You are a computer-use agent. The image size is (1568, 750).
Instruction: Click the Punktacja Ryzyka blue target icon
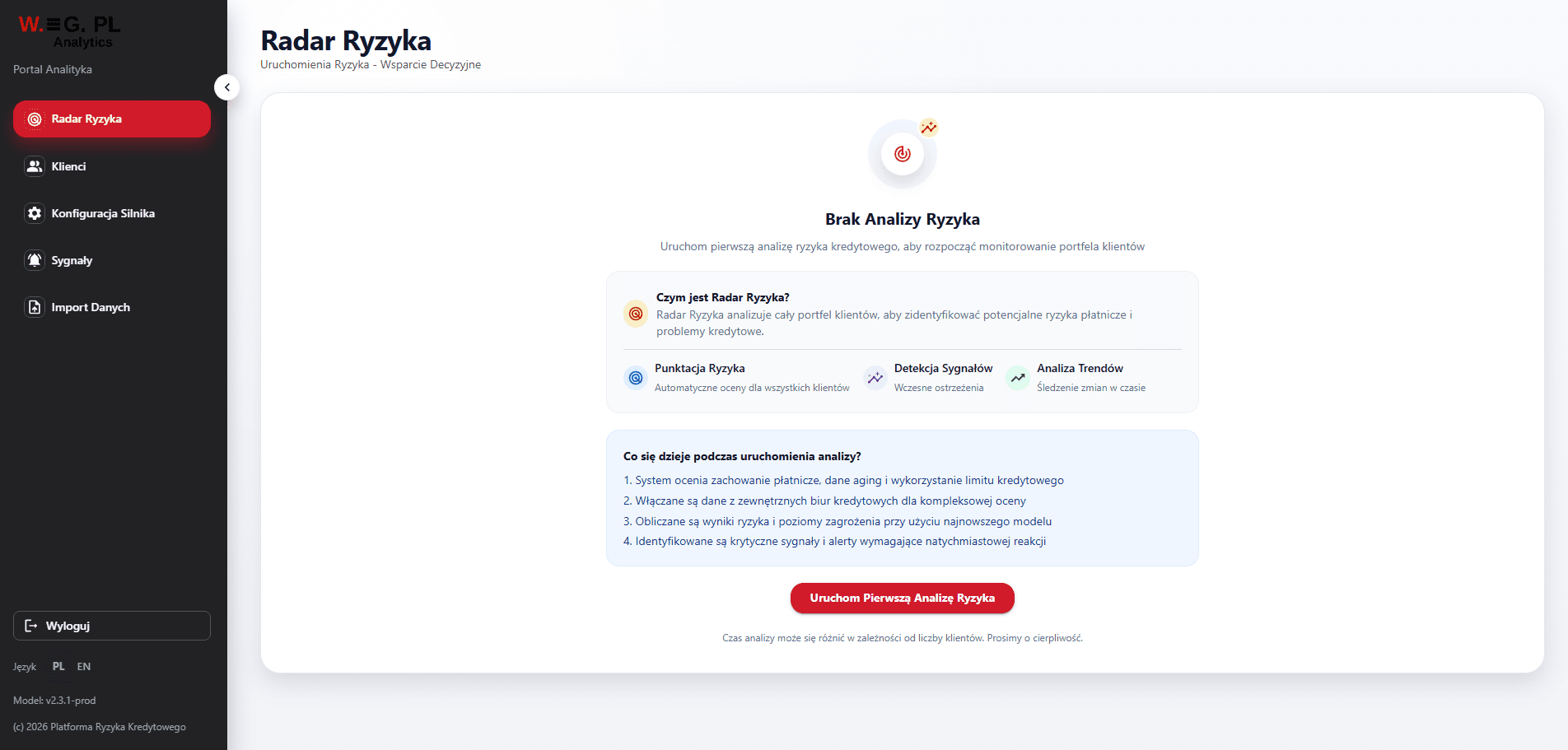[636, 378]
